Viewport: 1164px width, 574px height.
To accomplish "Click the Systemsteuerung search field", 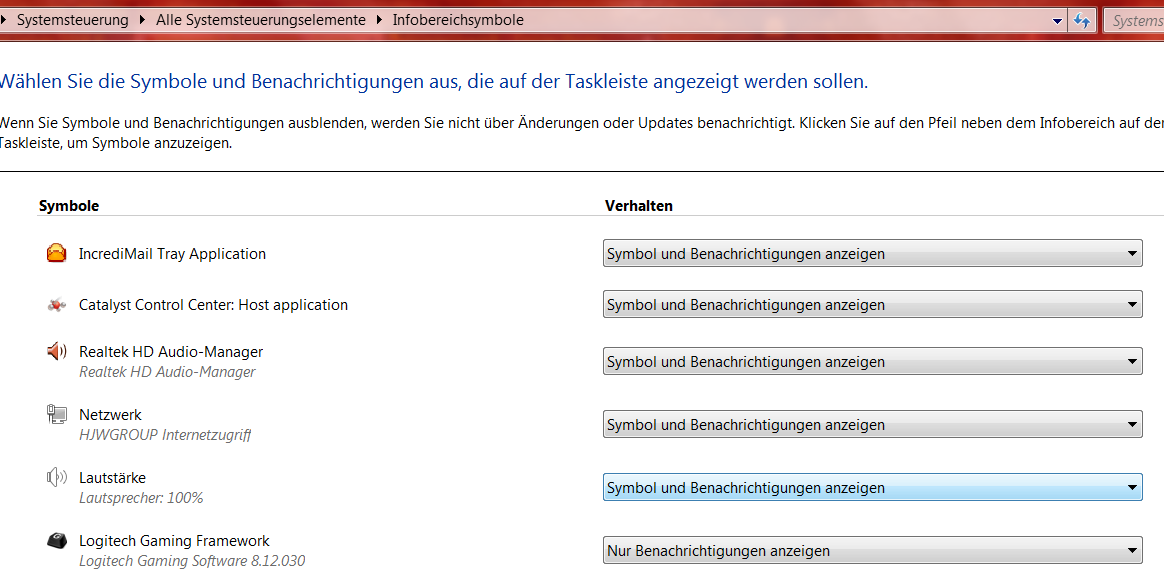I will pos(1134,21).
